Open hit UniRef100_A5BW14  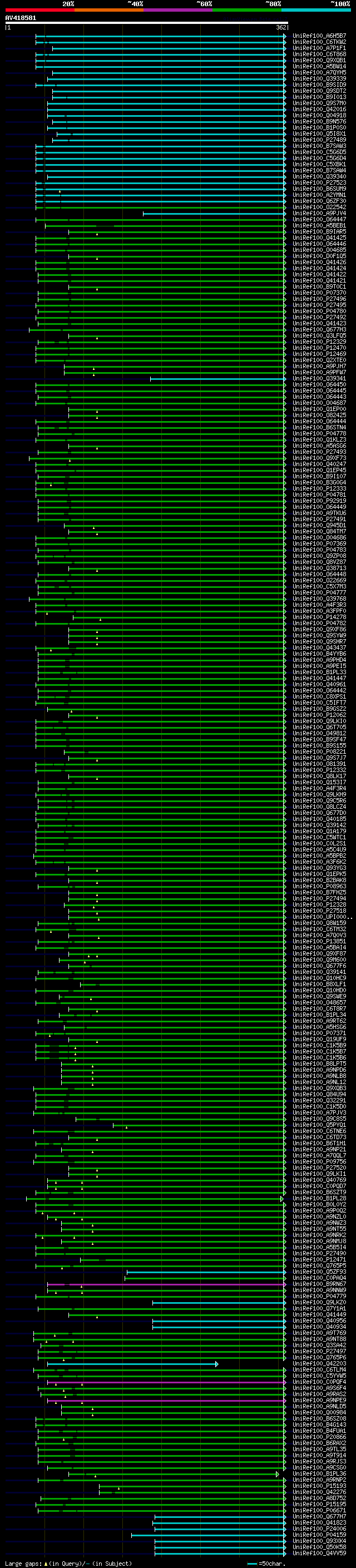pos(319,66)
